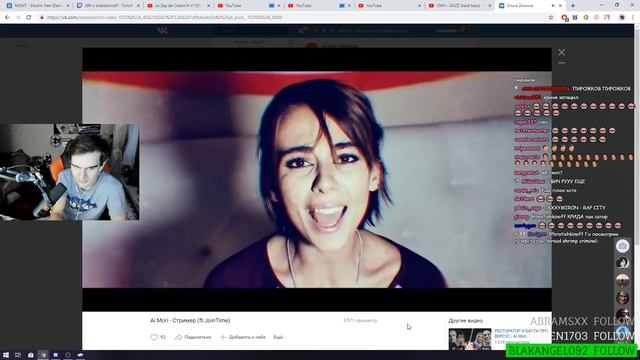Click VK logo in page header

pyautogui.click(x=162, y=31)
